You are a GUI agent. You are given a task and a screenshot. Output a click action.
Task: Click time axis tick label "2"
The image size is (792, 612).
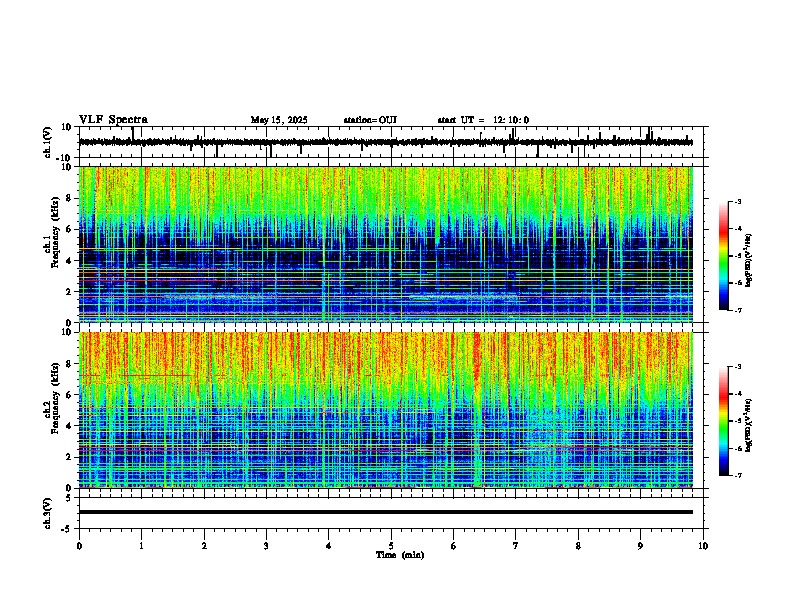204,546
